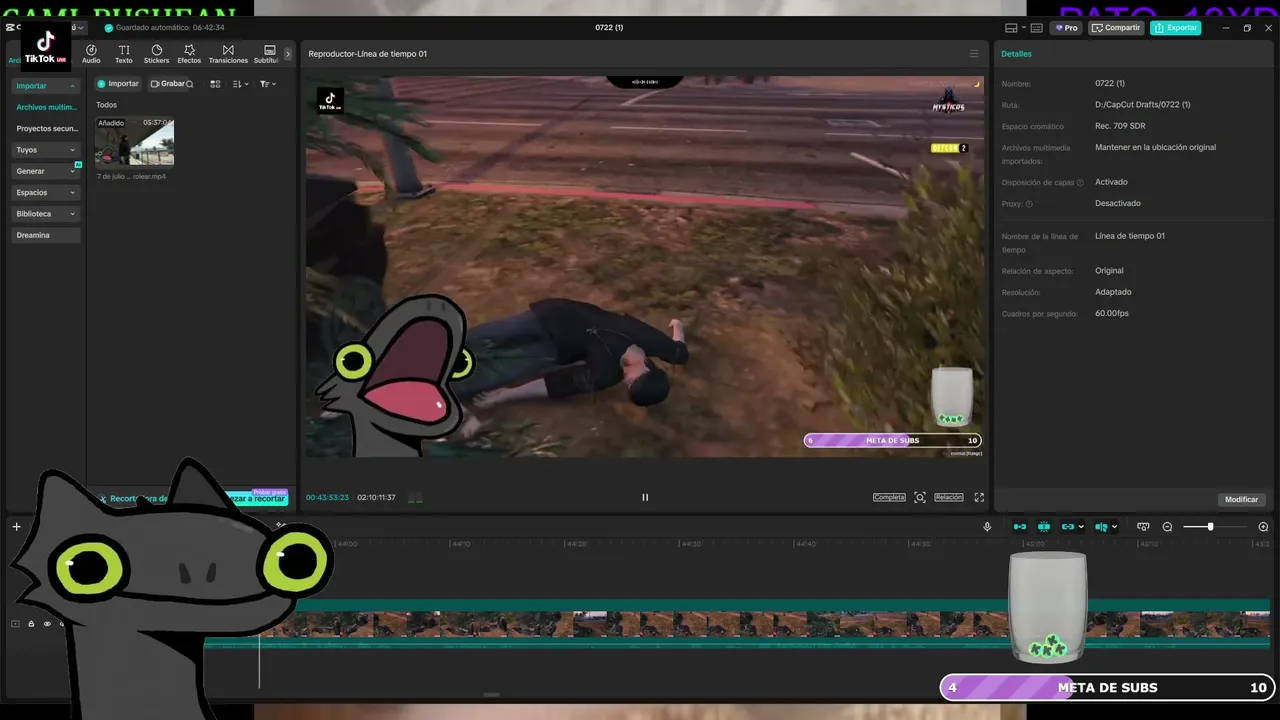Screen dimensions: 1280x720
Task: Click the Modificar button in Detalles
Action: tap(1242, 499)
